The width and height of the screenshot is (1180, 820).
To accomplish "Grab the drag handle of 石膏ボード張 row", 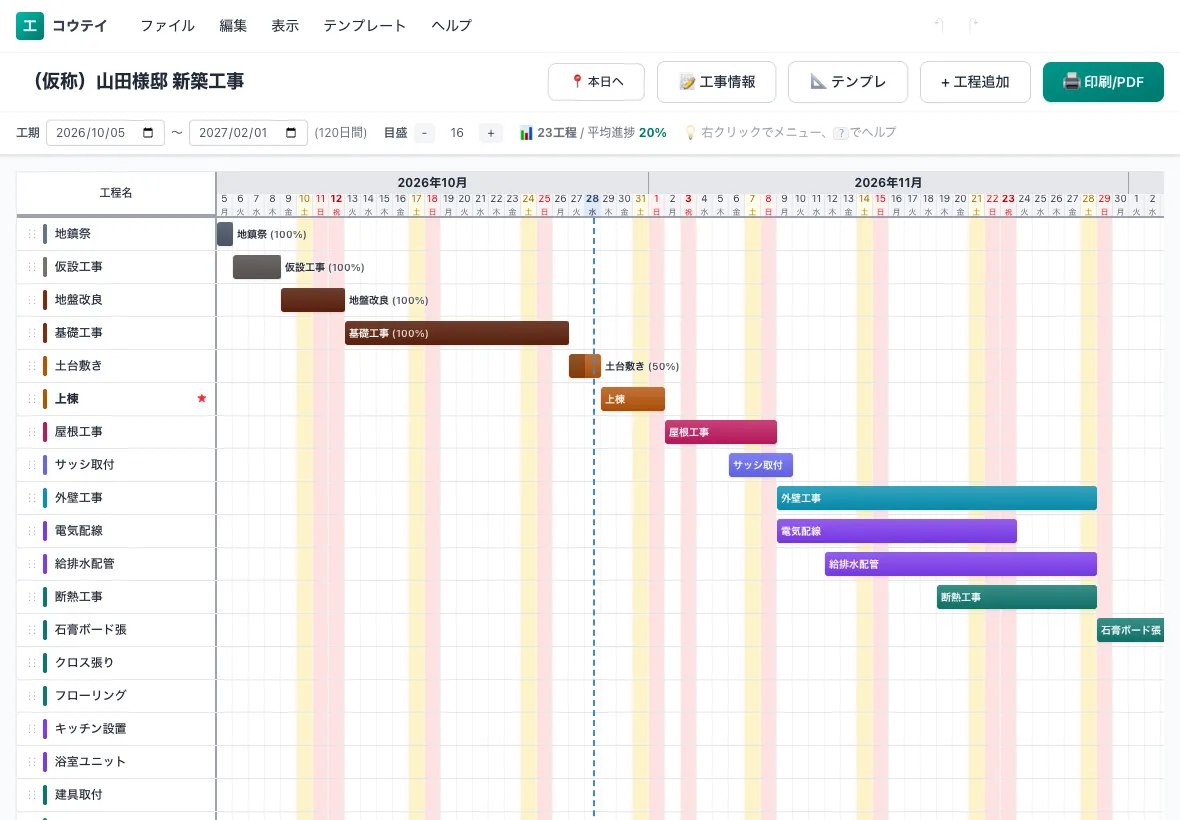I will point(32,630).
